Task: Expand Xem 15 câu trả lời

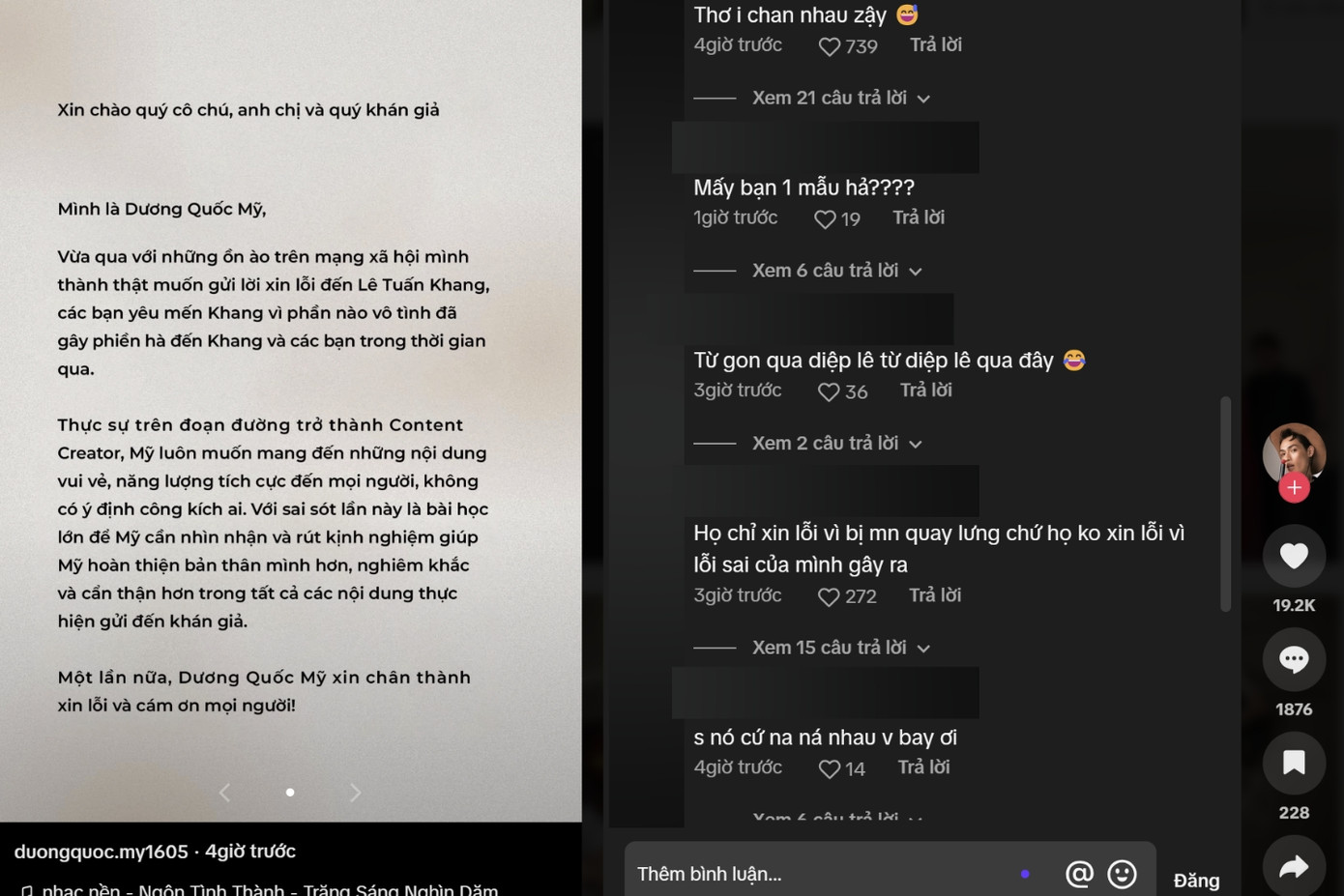Action: click(840, 648)
